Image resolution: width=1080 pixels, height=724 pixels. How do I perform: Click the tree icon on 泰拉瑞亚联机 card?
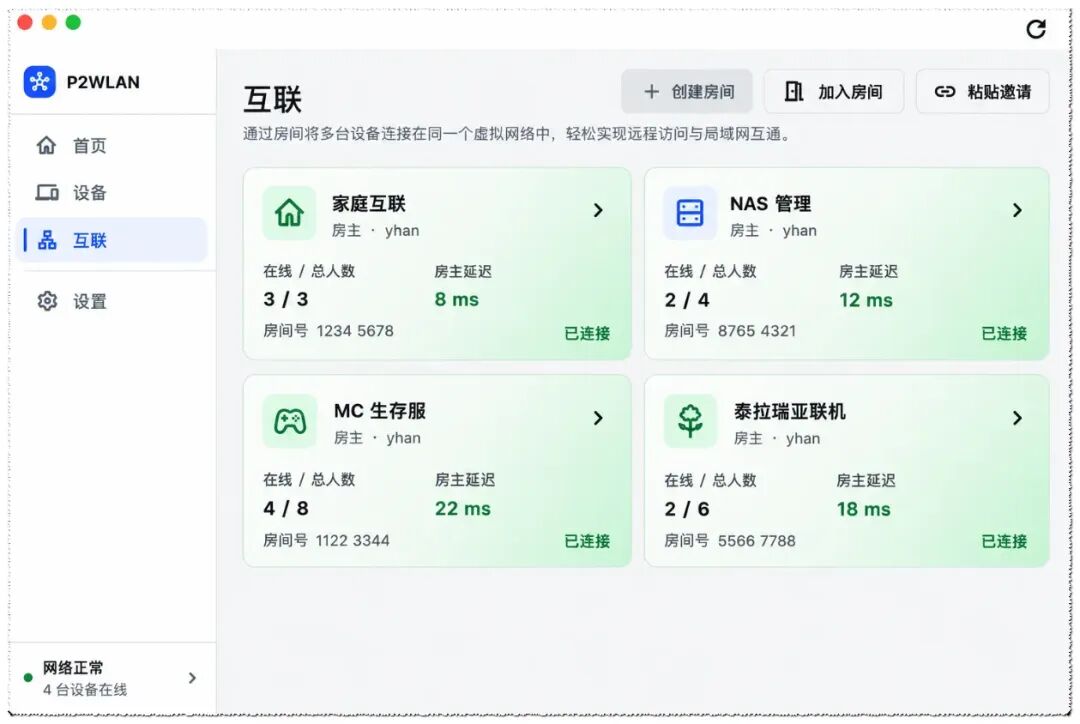point(690,421)
